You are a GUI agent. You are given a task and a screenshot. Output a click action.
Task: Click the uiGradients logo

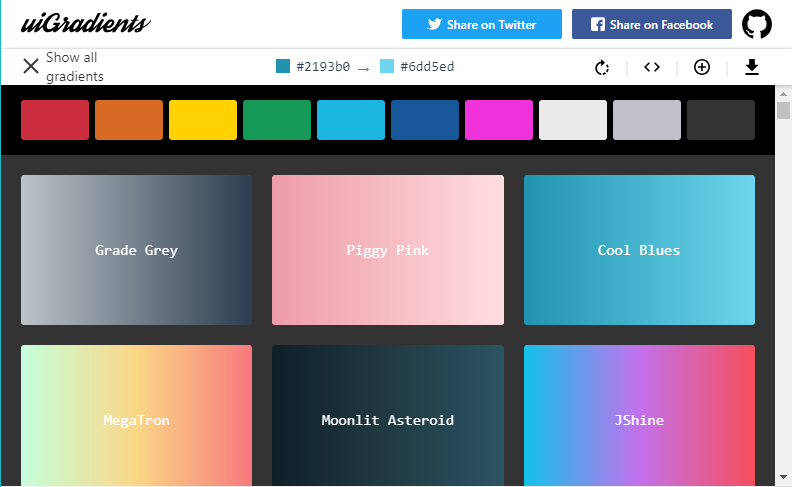(x=86, y=23)
